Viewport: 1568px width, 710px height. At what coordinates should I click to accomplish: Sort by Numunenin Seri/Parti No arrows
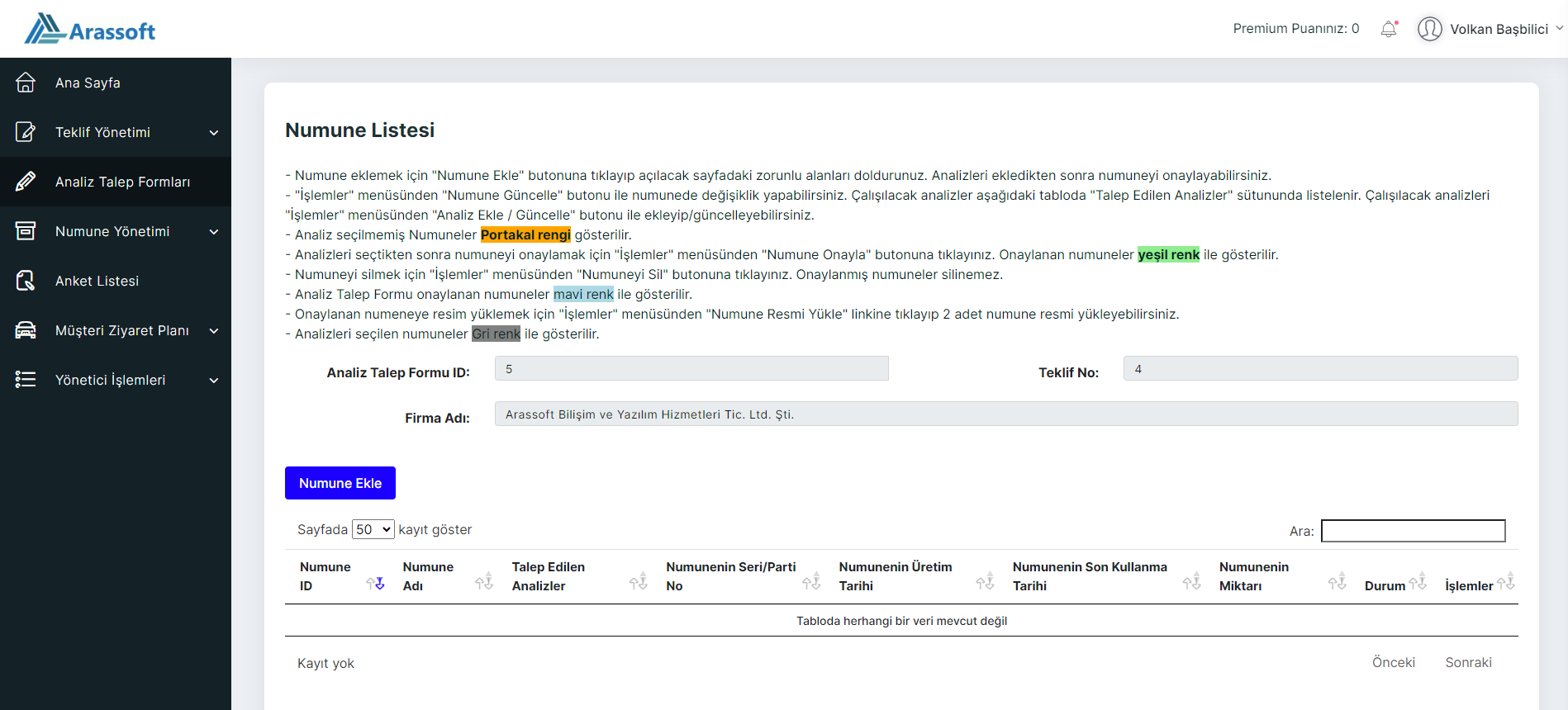tap(811, 581)
